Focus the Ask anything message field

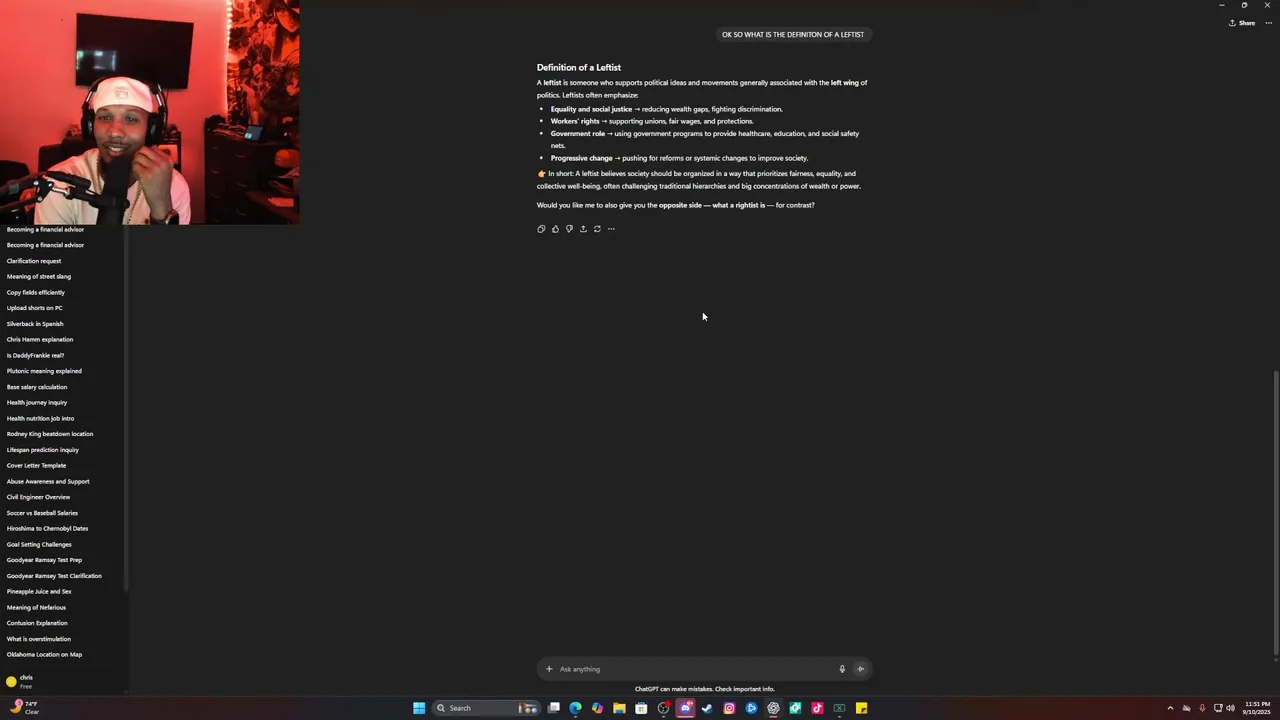point(695,669)
